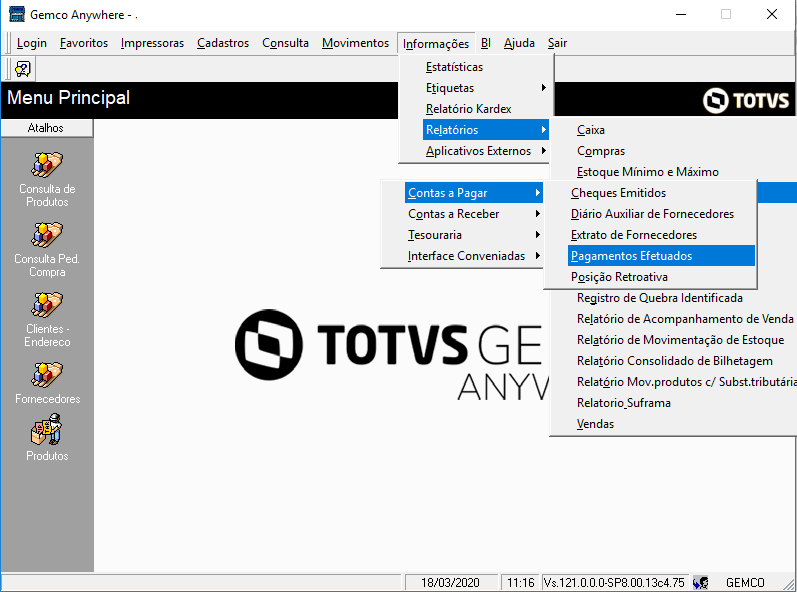Minimize the Gemco Anywhere window

(681, 14)
